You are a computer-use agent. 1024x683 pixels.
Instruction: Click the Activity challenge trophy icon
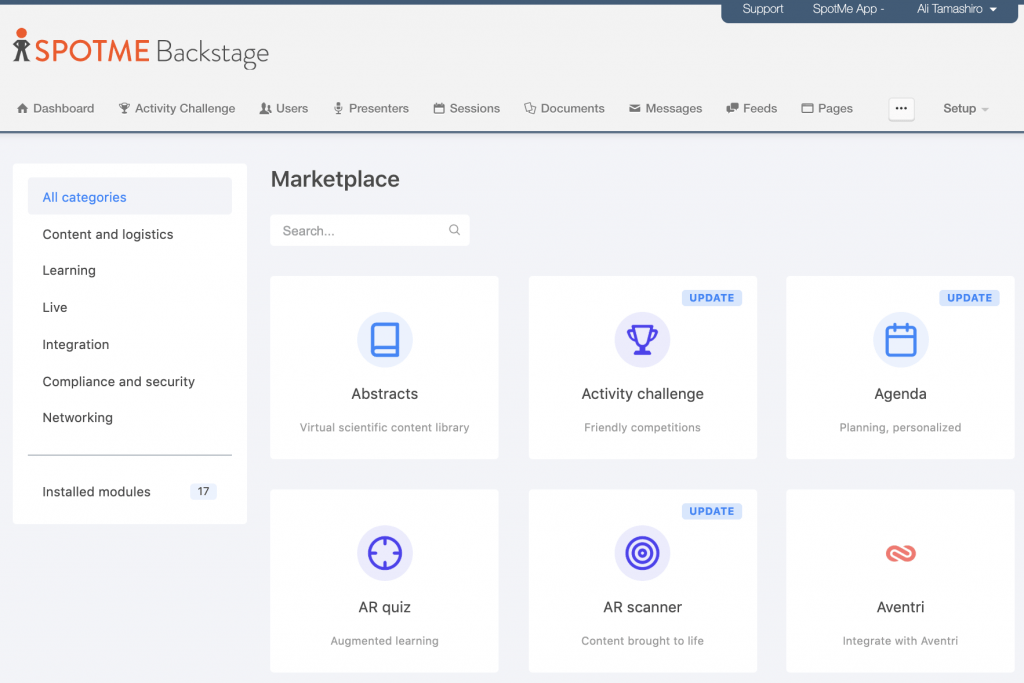pos(642,340)
